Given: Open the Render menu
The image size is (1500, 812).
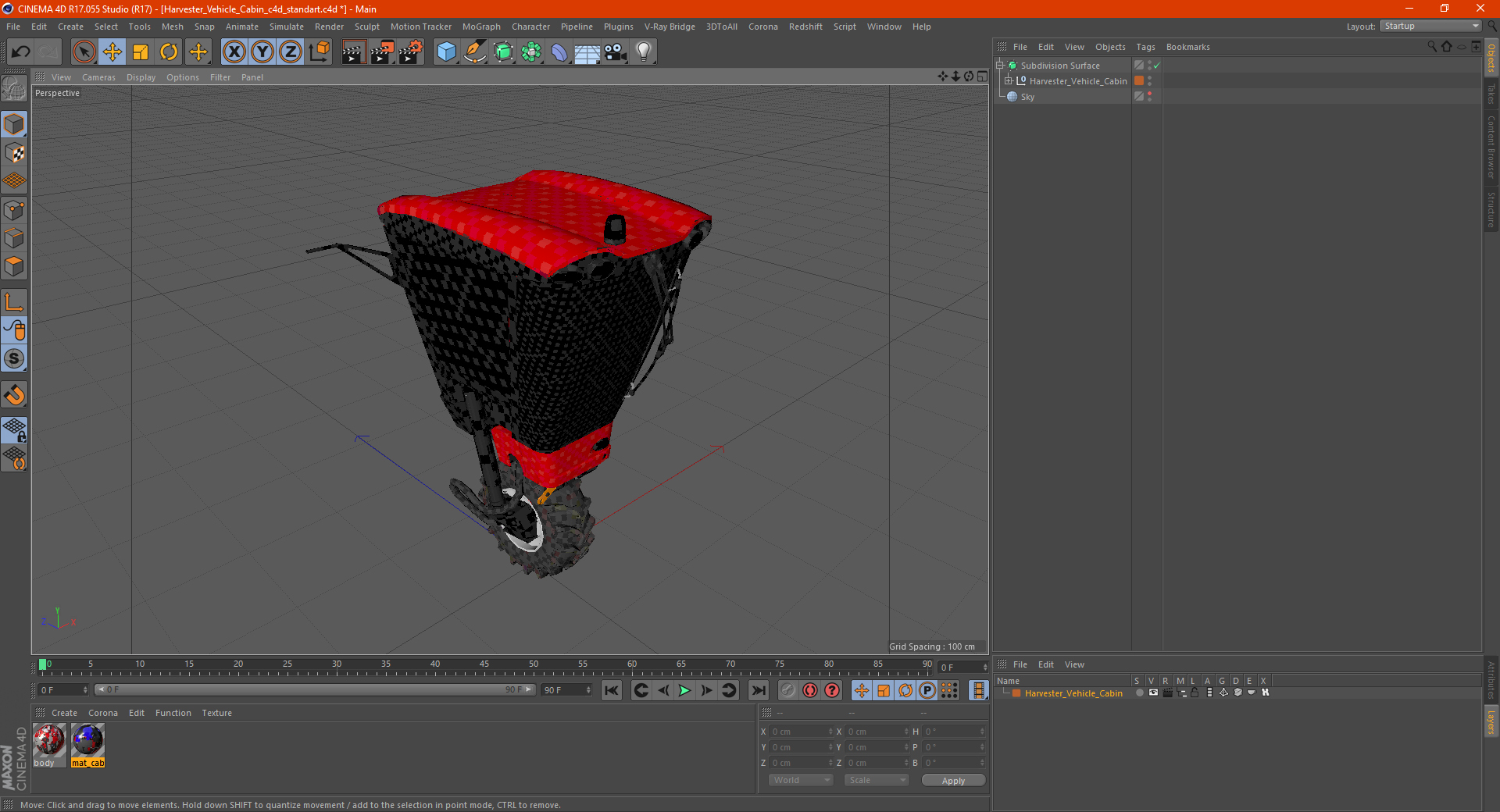Looking at the screenshot, I should [329, 27].
